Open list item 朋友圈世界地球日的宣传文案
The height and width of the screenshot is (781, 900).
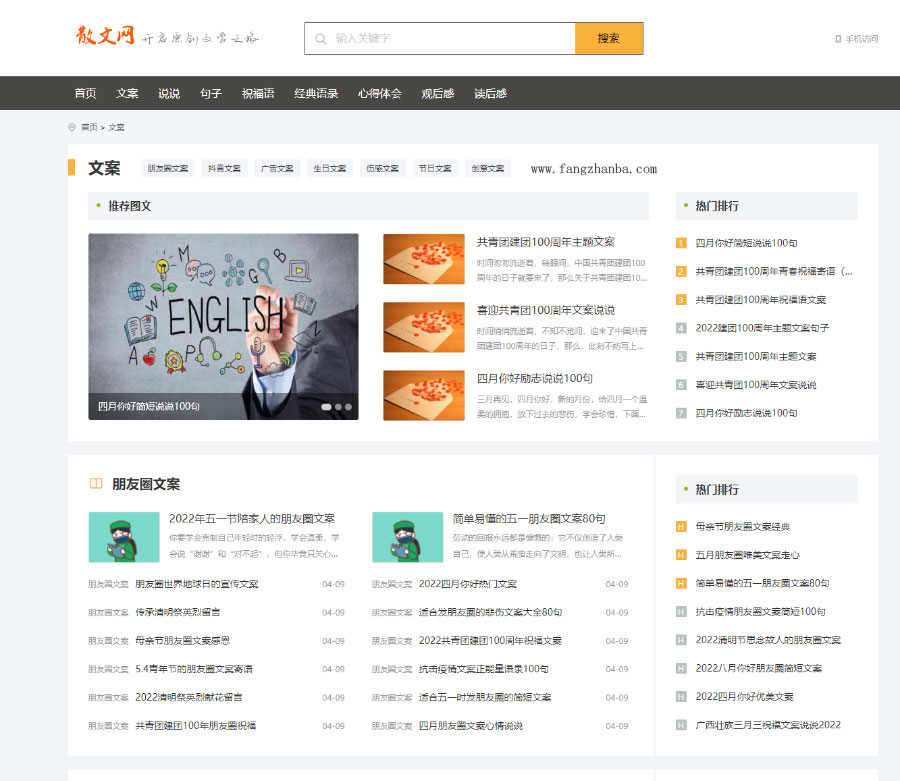coord(197,584)
